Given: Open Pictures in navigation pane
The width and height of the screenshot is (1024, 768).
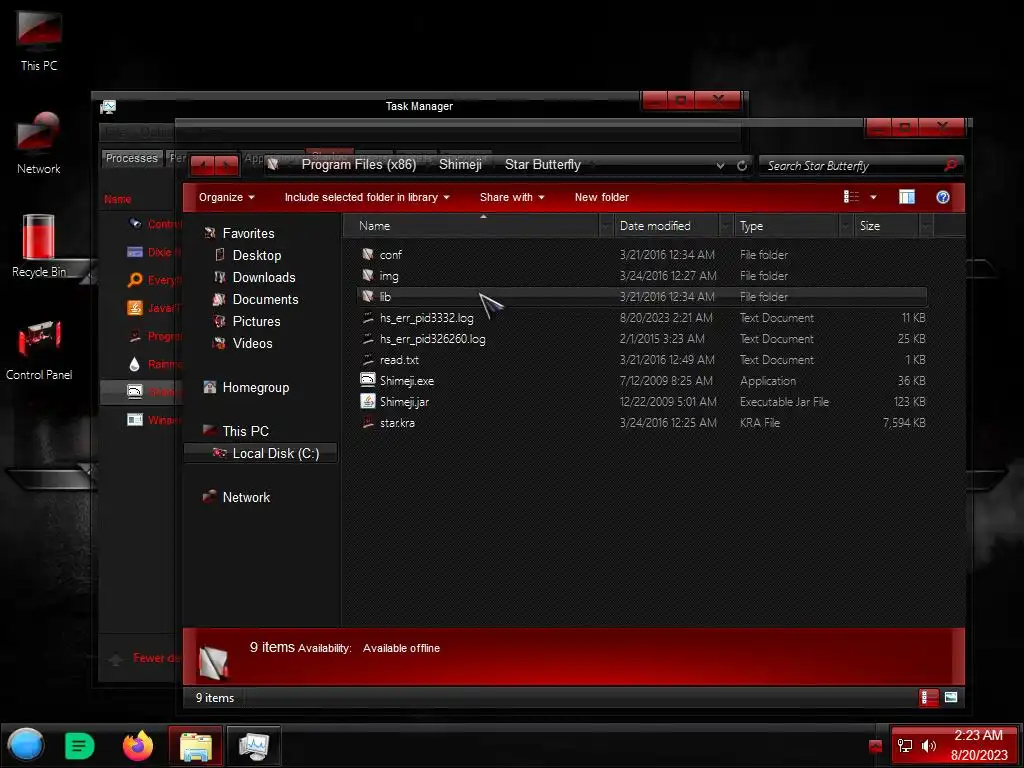Looking at the screenshot, I should point(256,321).
